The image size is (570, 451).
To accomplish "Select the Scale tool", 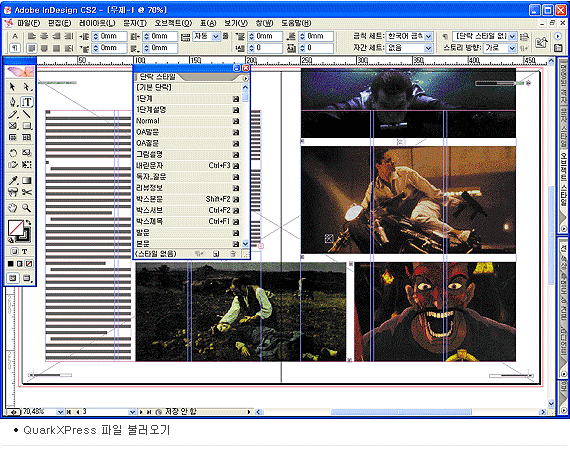I will [x=27, y=153].
